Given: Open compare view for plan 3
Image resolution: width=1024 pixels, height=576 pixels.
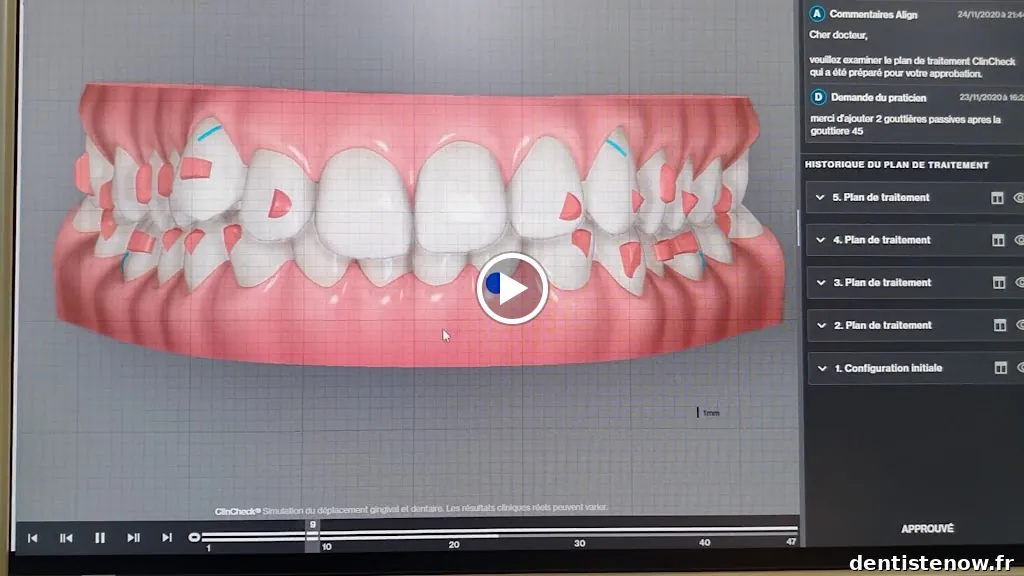Looking at the screenshot, I should pos(998,283).
